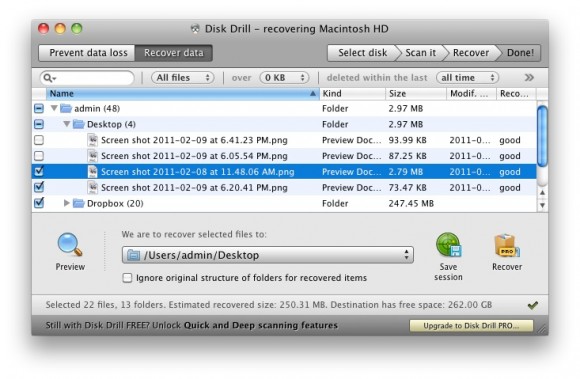Go to the Done! step
Screen dimensions: 580x379
point(520,53)
